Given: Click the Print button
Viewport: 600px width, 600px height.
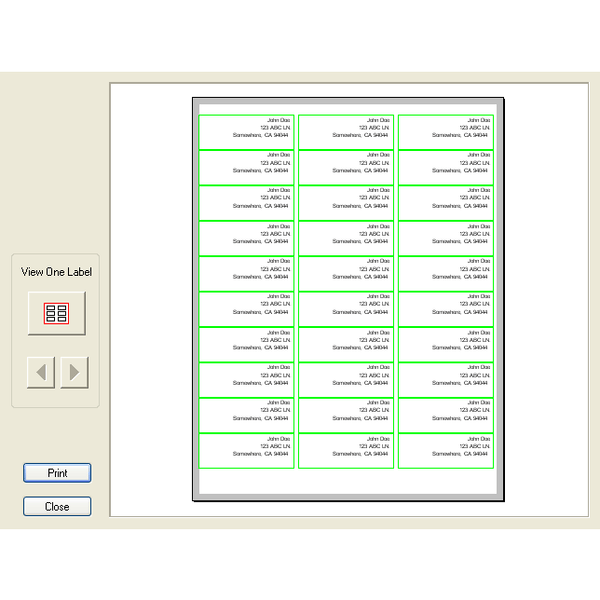Looking at the screenshot, I should coord(57,473).
